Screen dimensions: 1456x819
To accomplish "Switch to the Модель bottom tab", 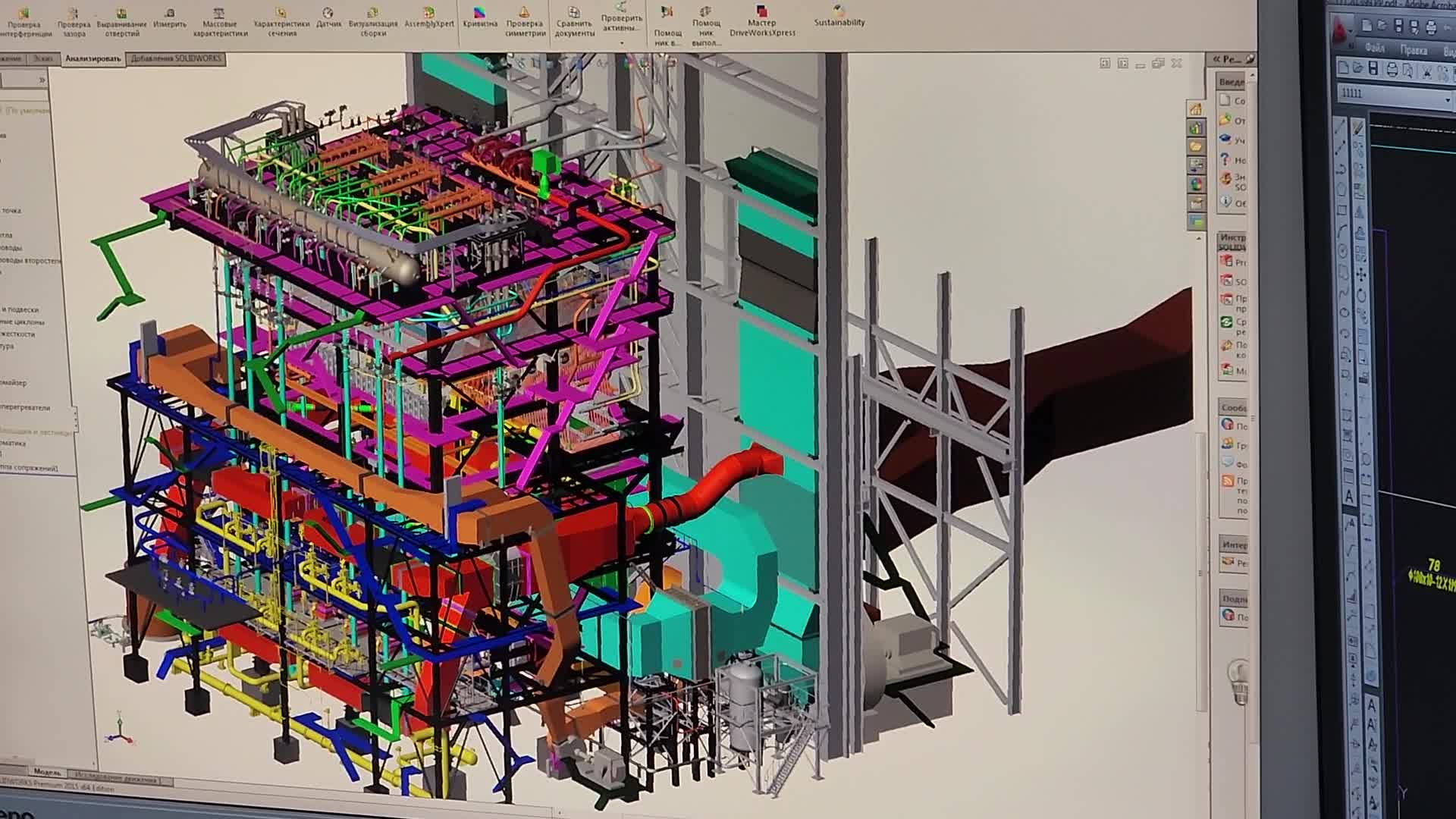I will click(47, 771).
